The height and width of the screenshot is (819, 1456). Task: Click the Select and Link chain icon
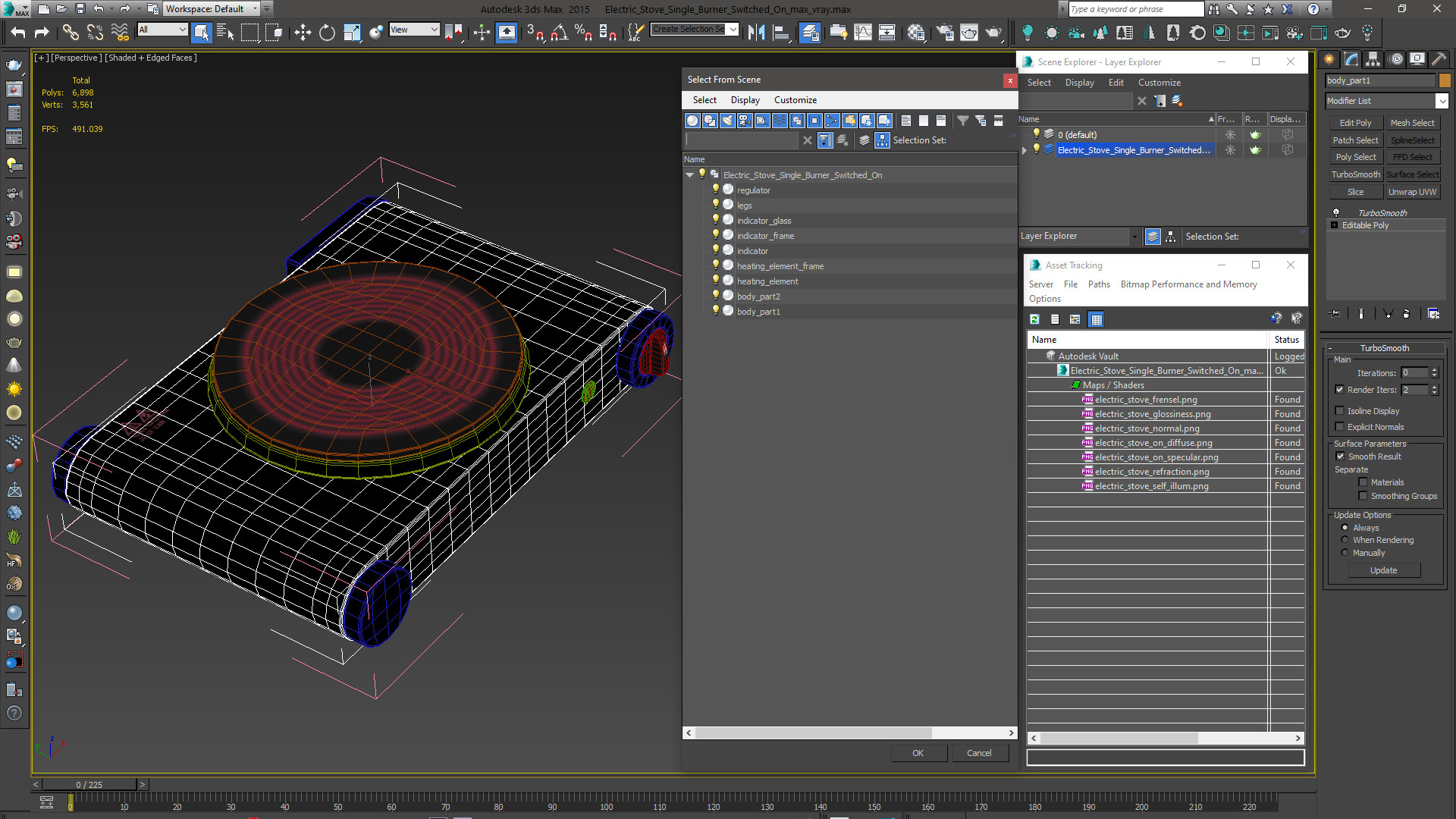point(71,32)
